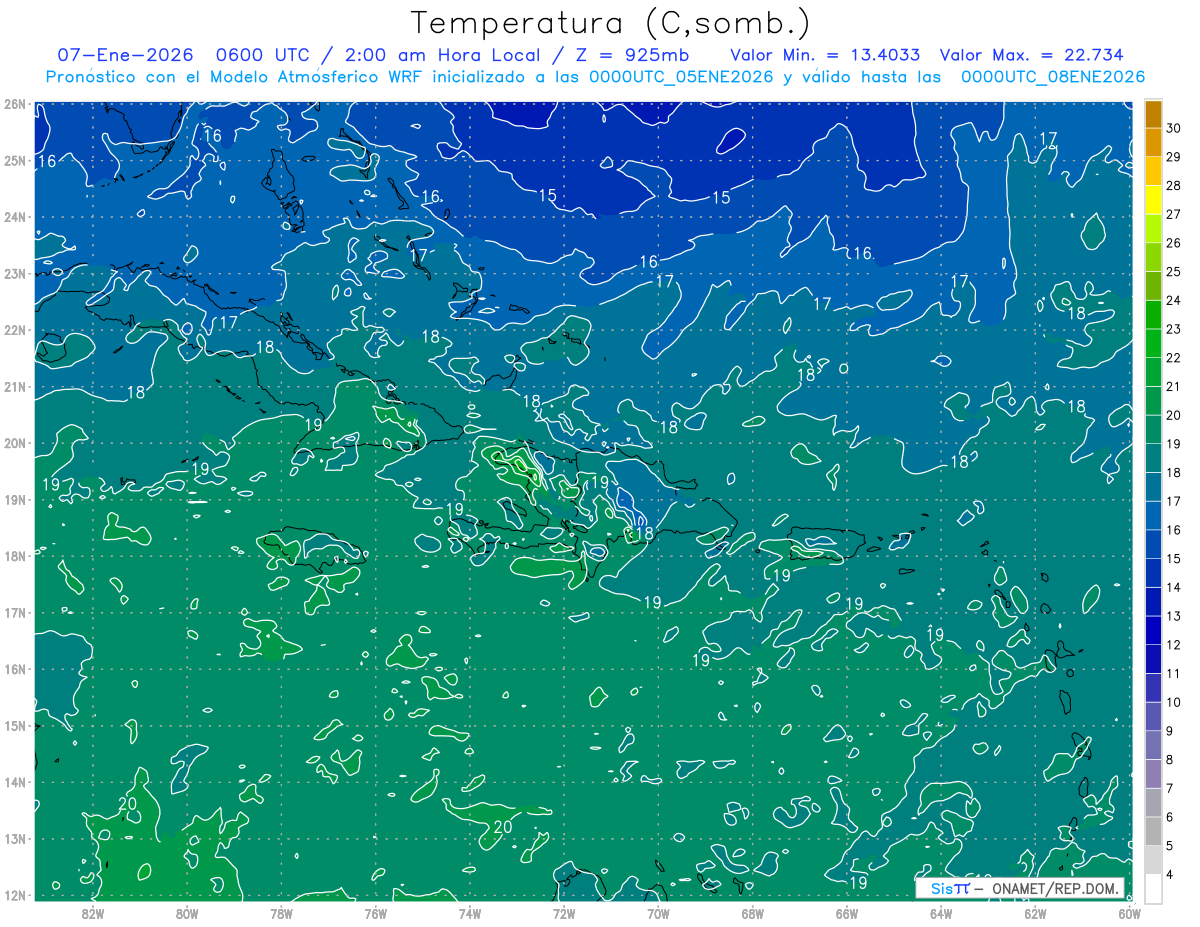
Task: Click latitude axis label "23N"
Action: [15, 273]
